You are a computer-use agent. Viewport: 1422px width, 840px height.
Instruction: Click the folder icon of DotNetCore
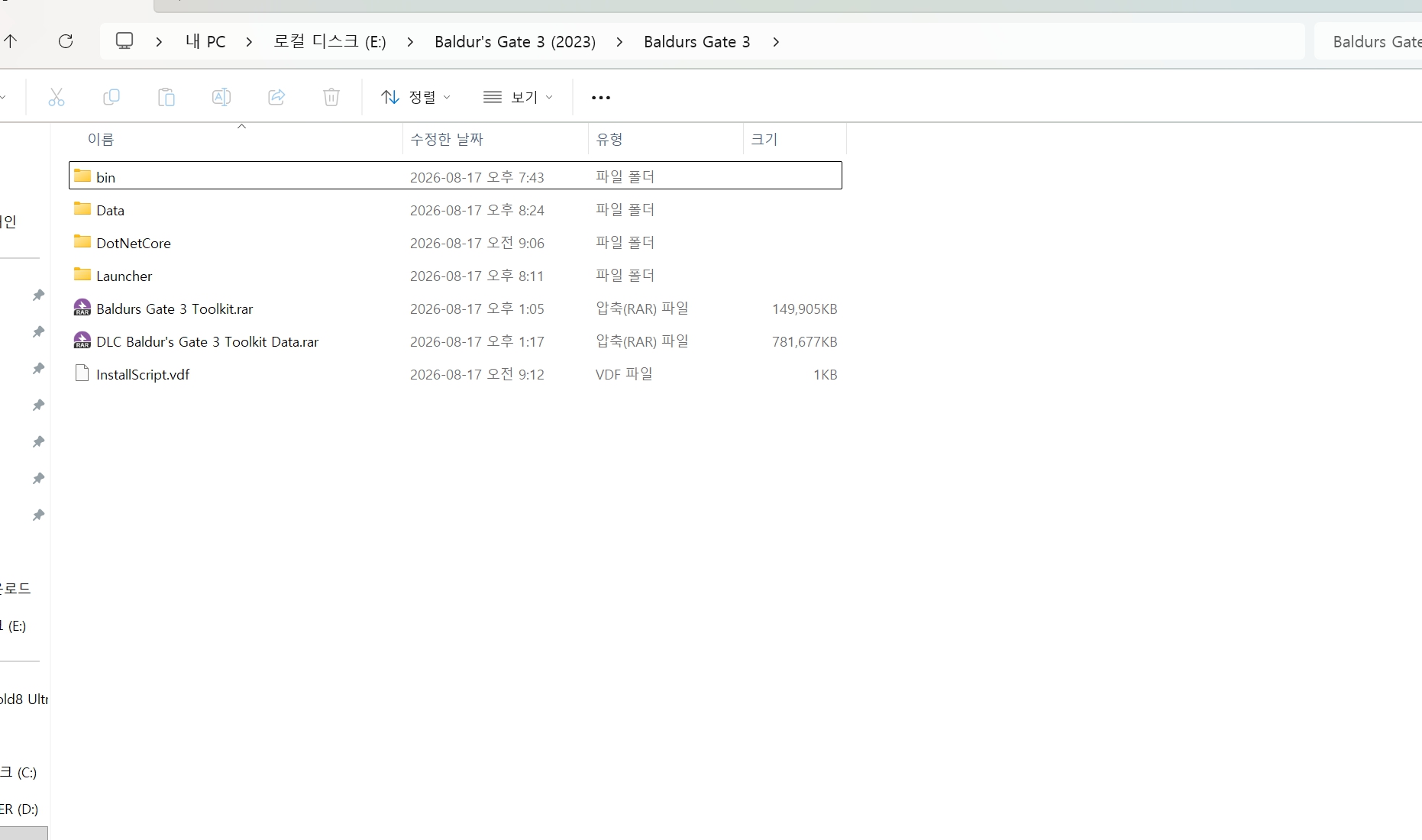tap(82, 241)
